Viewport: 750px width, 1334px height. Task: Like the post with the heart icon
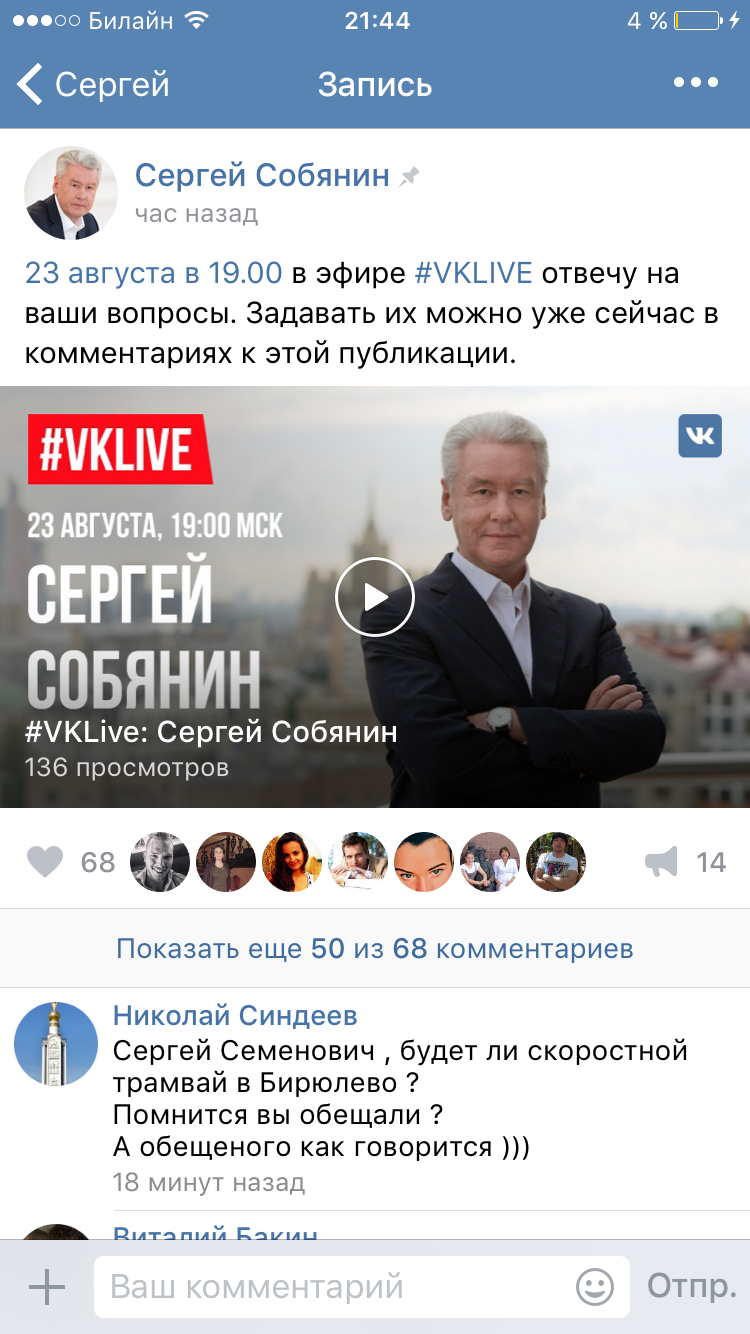click(44, 862)
